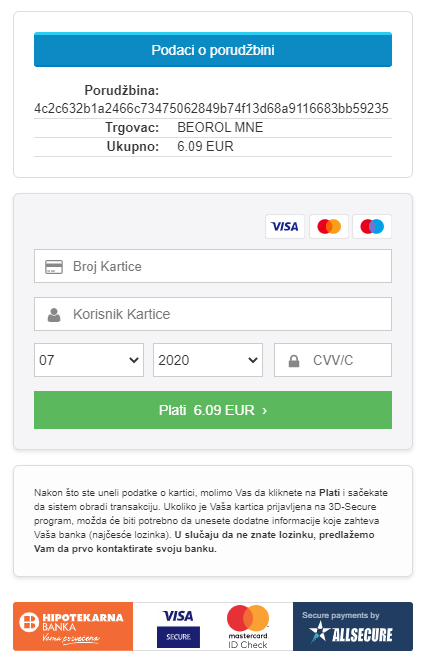Click the Visa Secure badge
The width and height of the screenshot is (428, 662).
point(178,628)
